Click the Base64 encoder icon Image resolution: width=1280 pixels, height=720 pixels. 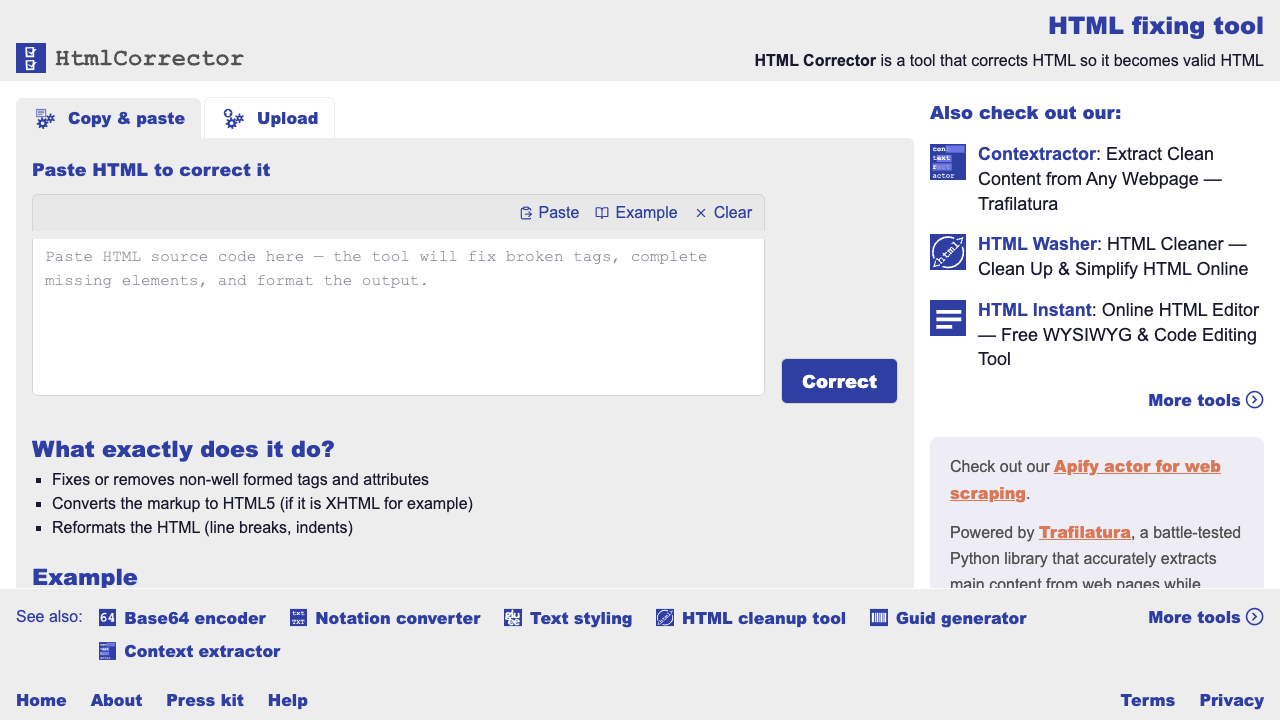pos(108,618)
